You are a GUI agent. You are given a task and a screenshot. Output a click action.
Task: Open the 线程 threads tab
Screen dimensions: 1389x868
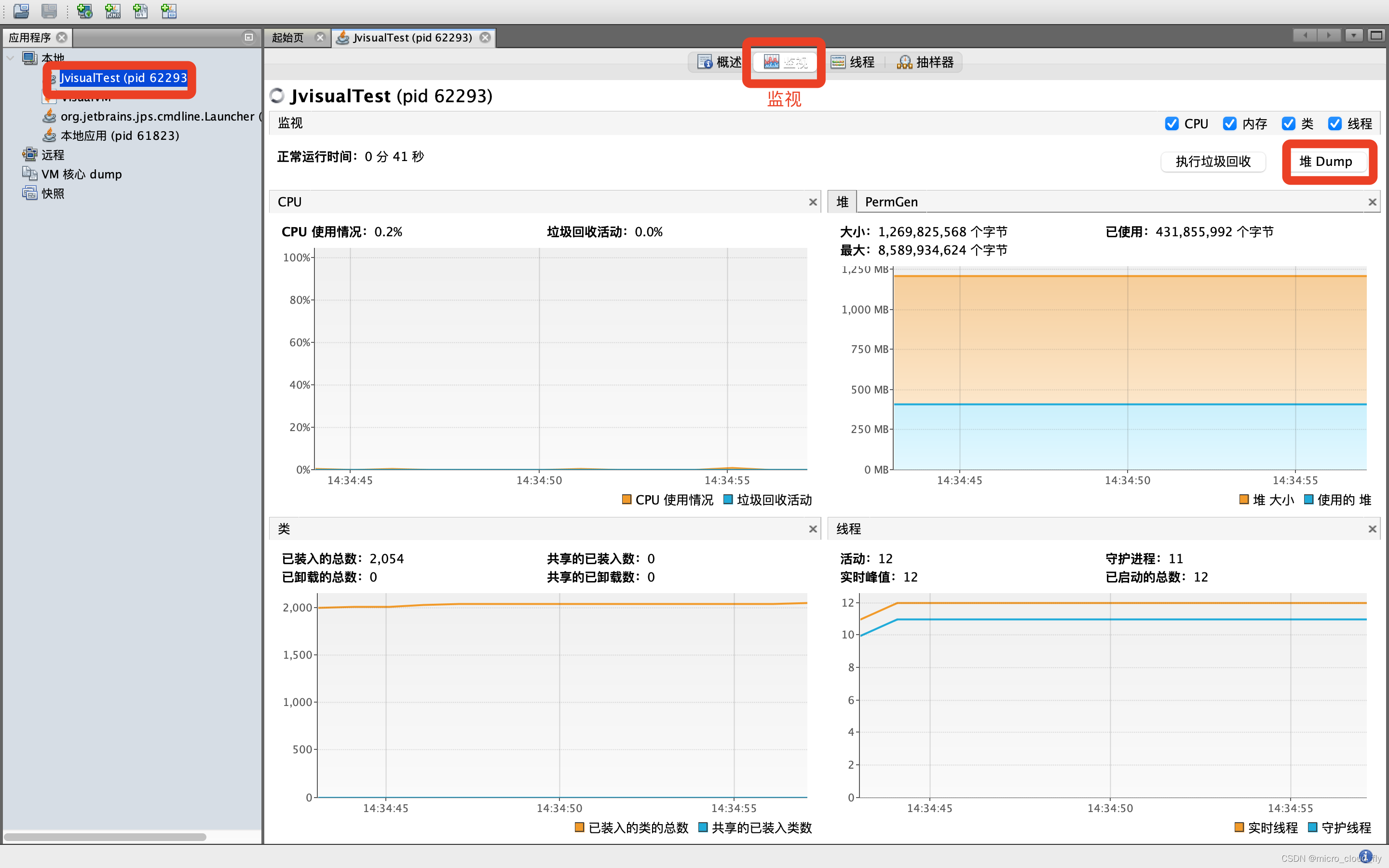pyautogui.click(x=853, y=62)
